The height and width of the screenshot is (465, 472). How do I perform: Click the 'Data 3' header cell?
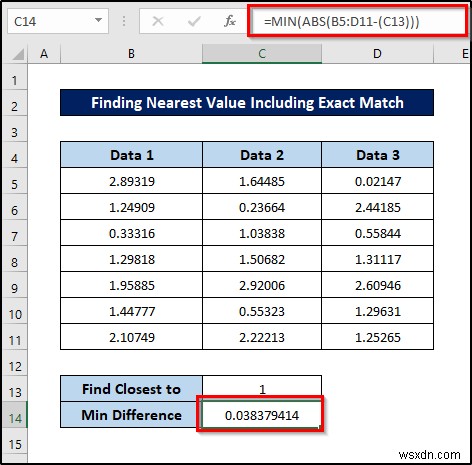(378, 155)
